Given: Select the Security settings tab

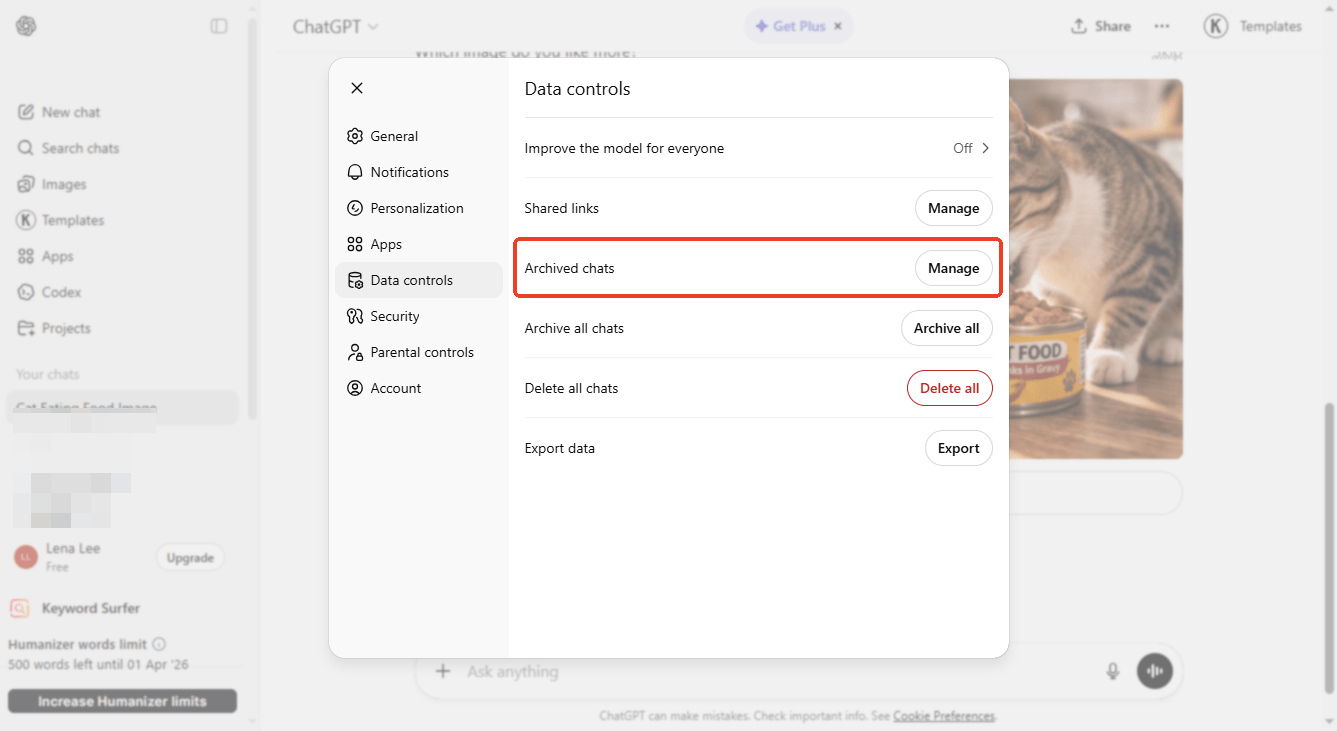Looking at the screenshot, I should pos(395,316).
